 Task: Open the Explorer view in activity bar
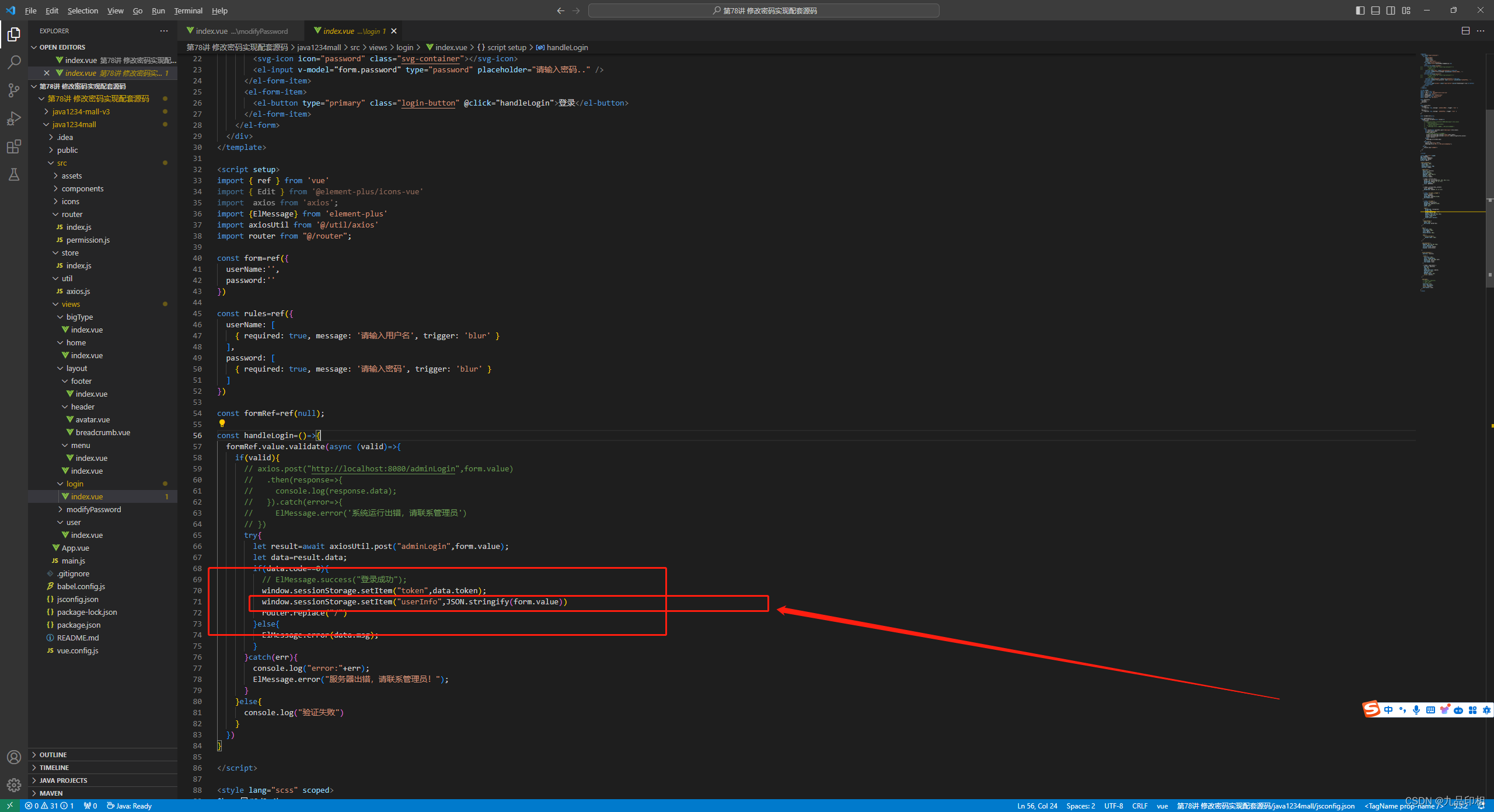click(14, 34)
